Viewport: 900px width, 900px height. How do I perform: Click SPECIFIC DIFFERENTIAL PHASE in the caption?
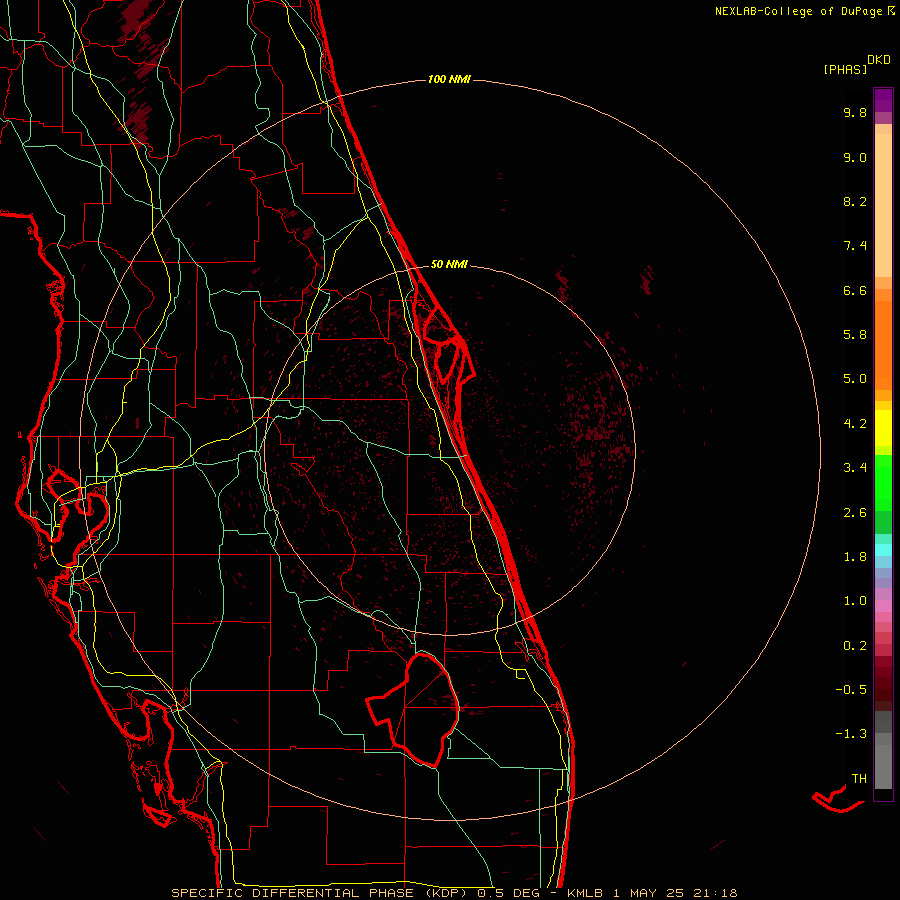pos(293,893)
